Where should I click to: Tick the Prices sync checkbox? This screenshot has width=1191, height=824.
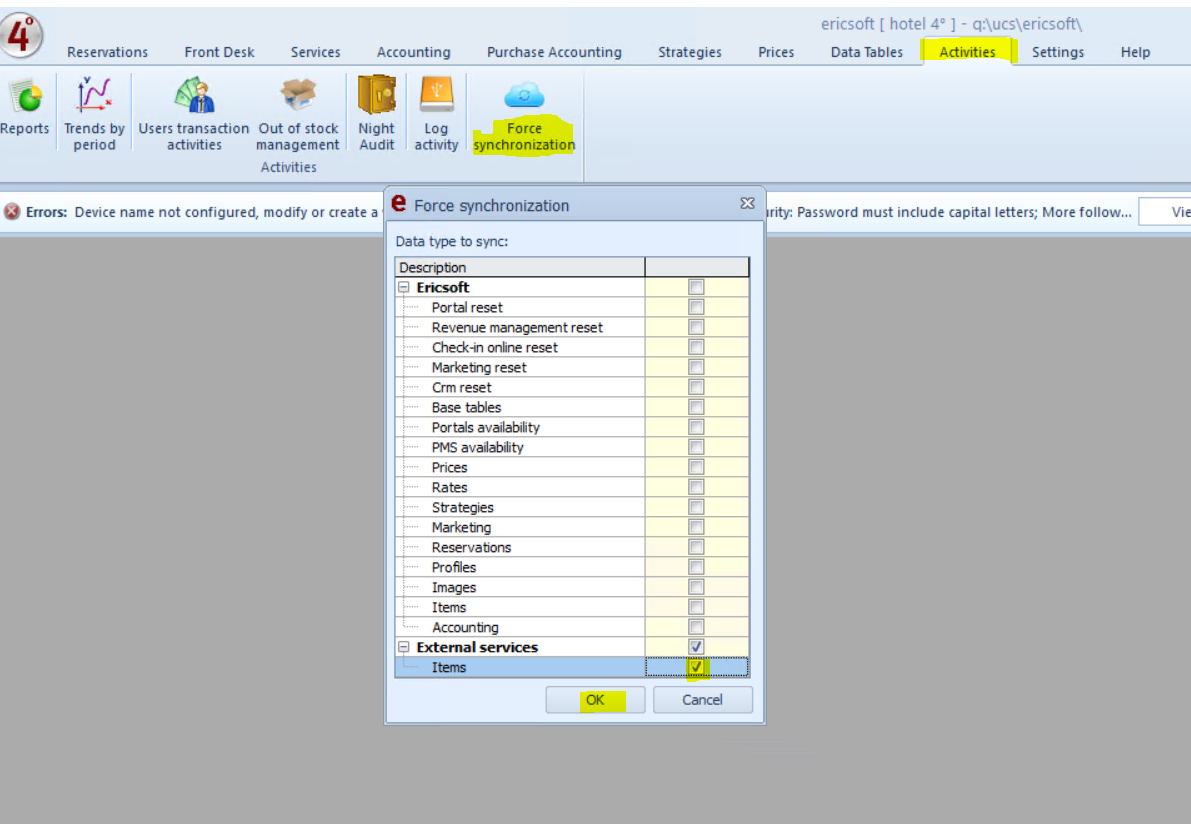click(x=696, y=467)
